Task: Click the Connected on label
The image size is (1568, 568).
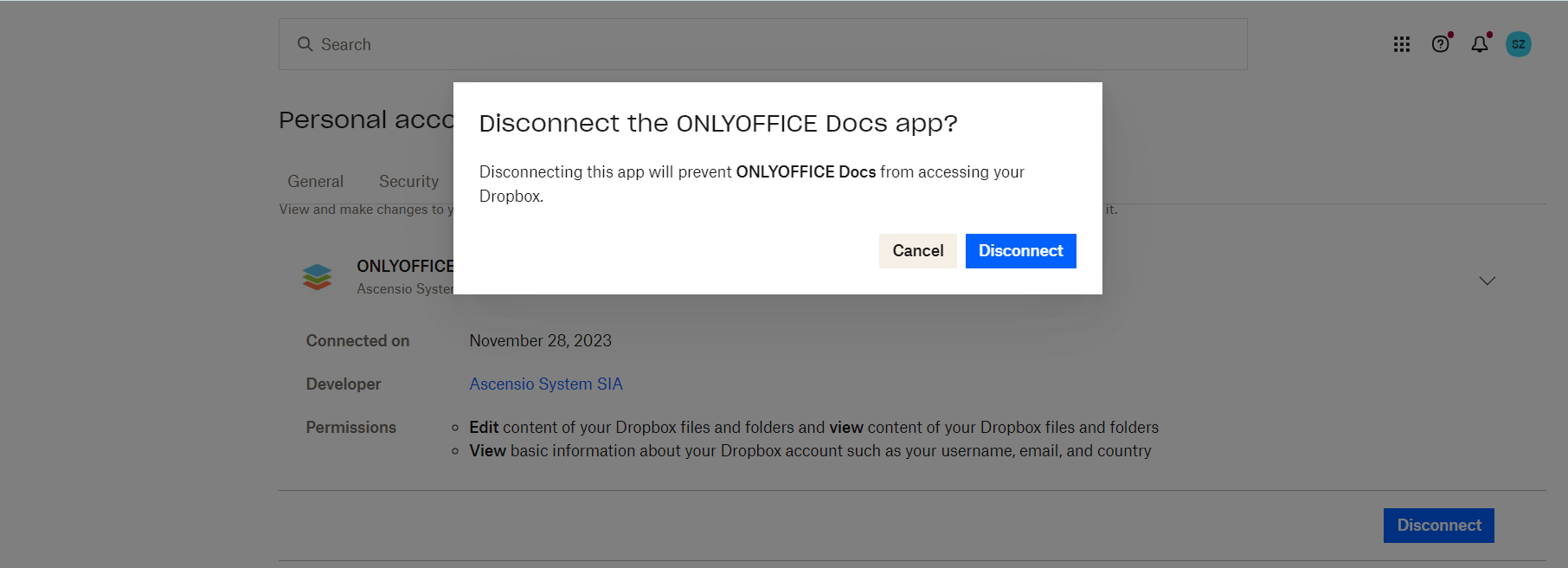Action: click(357, 341)
